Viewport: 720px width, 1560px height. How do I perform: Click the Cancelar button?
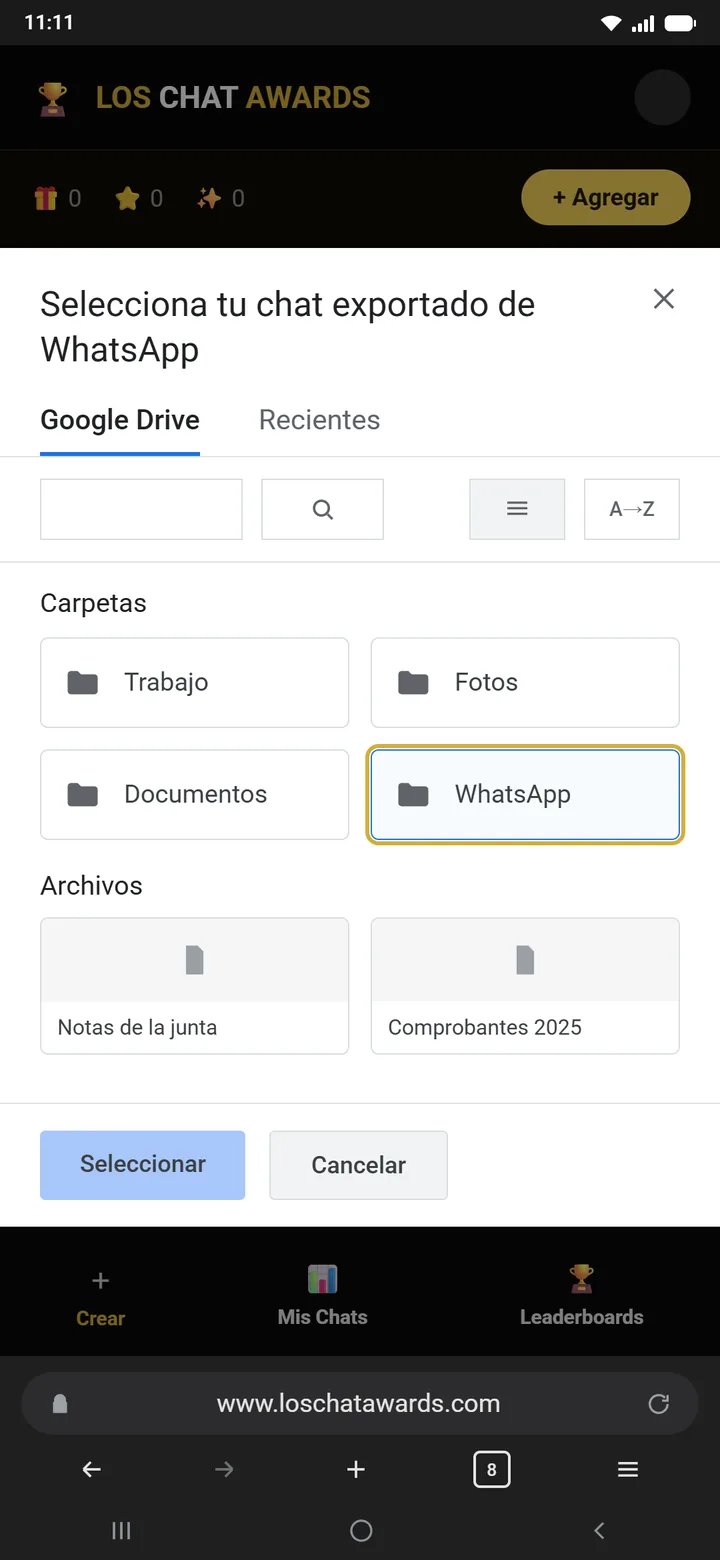[359, 1165]
